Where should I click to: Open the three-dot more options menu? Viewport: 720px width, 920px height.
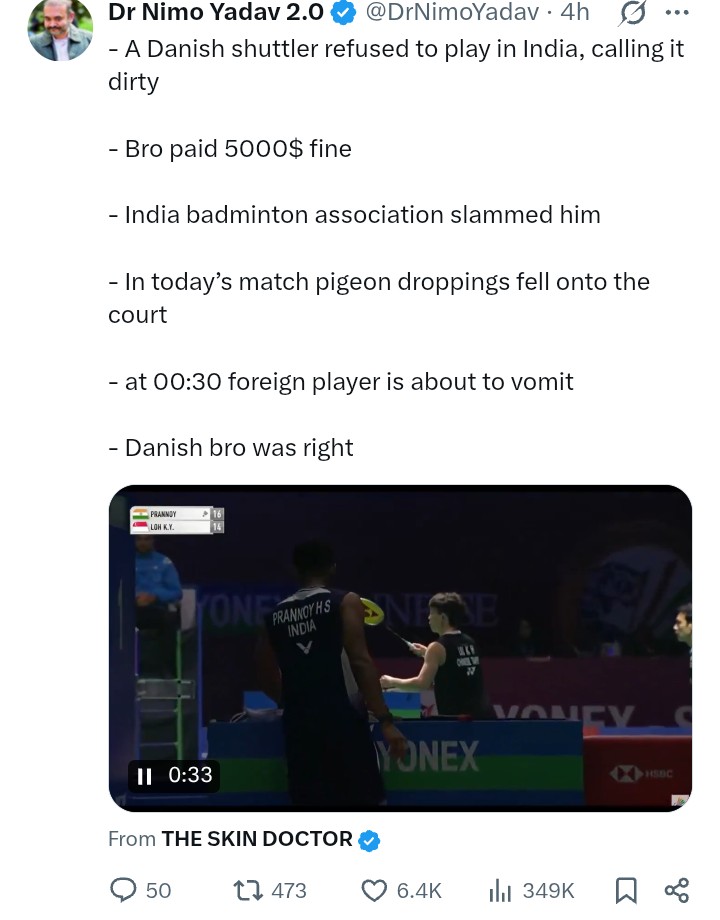tap(677, 12)
